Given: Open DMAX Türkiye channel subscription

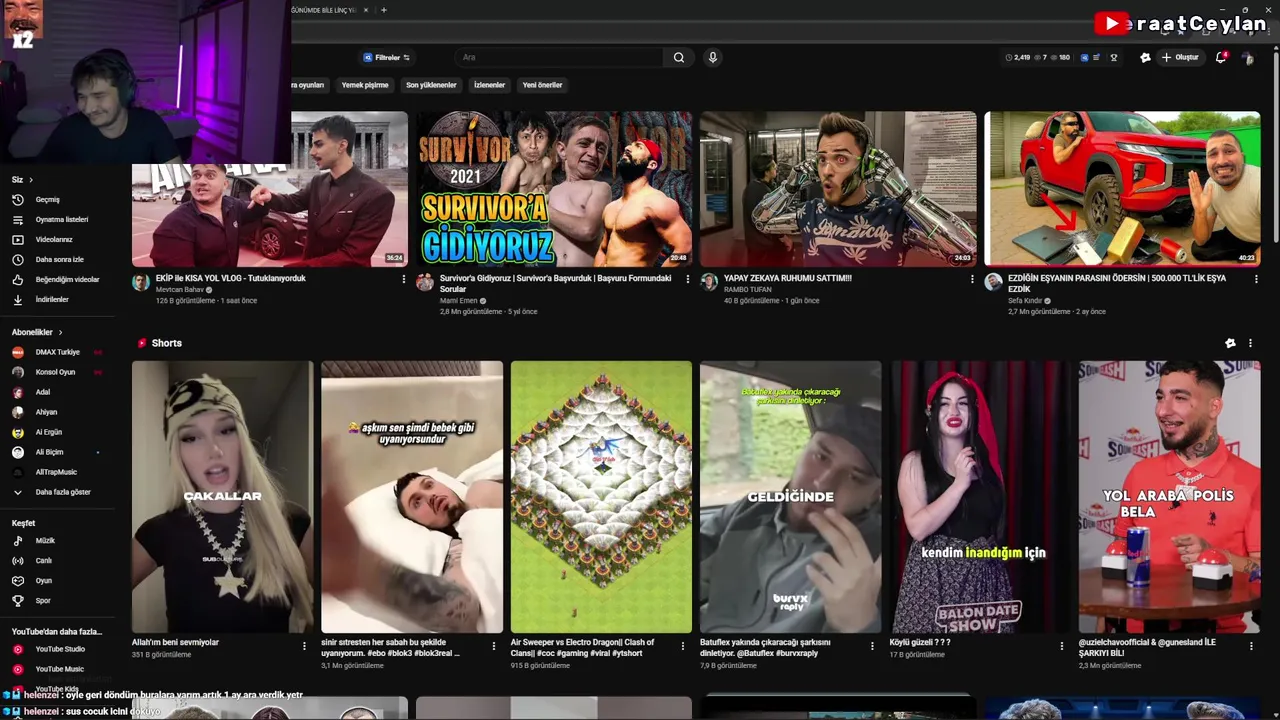Looking at the screenshot, I should point(56,352).
